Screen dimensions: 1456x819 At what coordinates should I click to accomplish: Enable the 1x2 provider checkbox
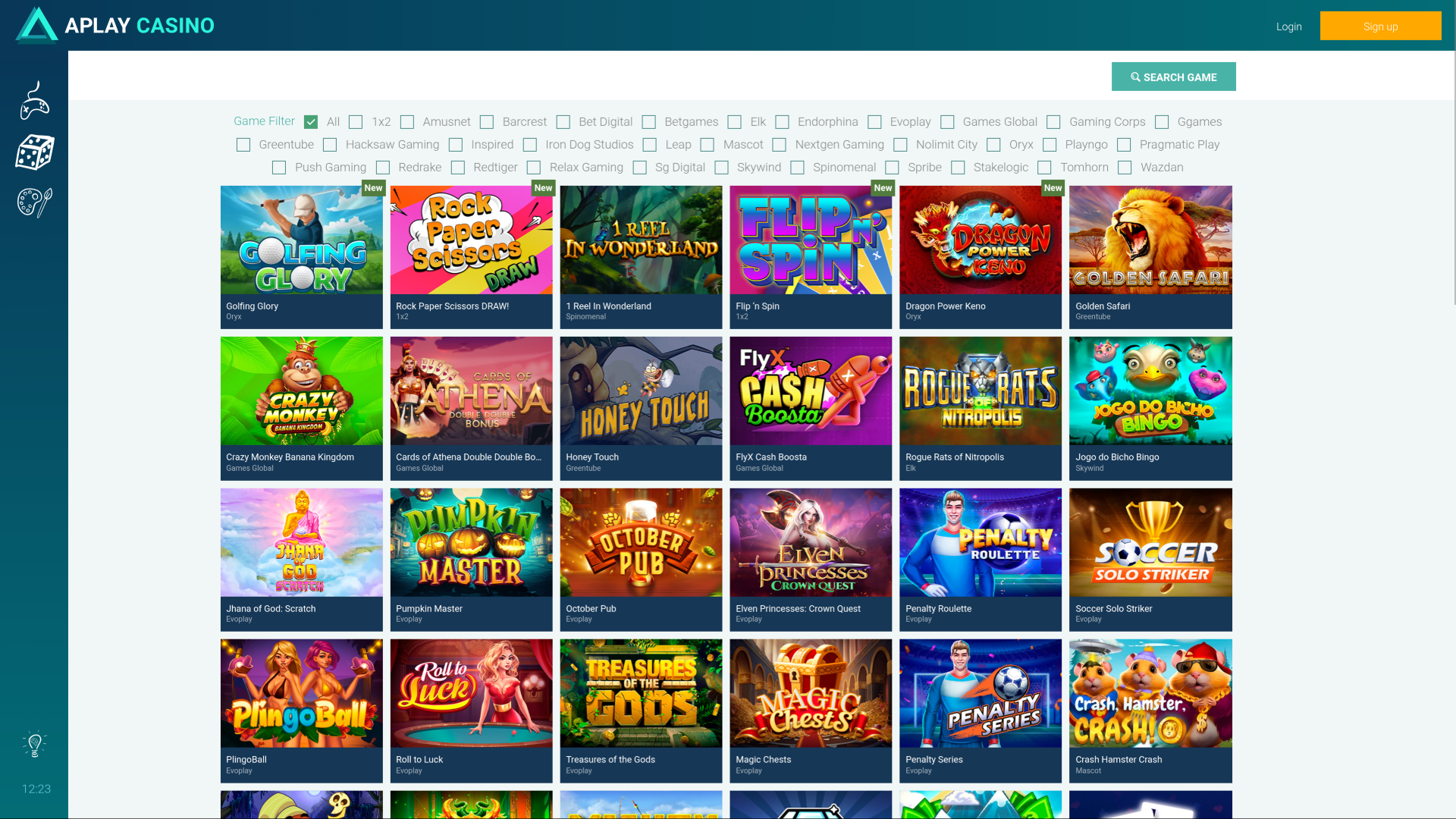(356, 122)
